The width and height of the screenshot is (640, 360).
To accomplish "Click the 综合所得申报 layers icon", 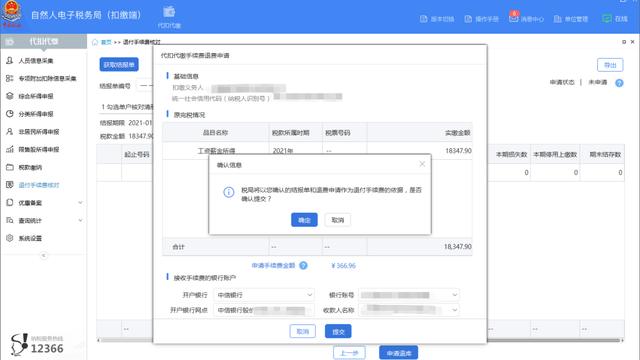I will coord(9,96).
